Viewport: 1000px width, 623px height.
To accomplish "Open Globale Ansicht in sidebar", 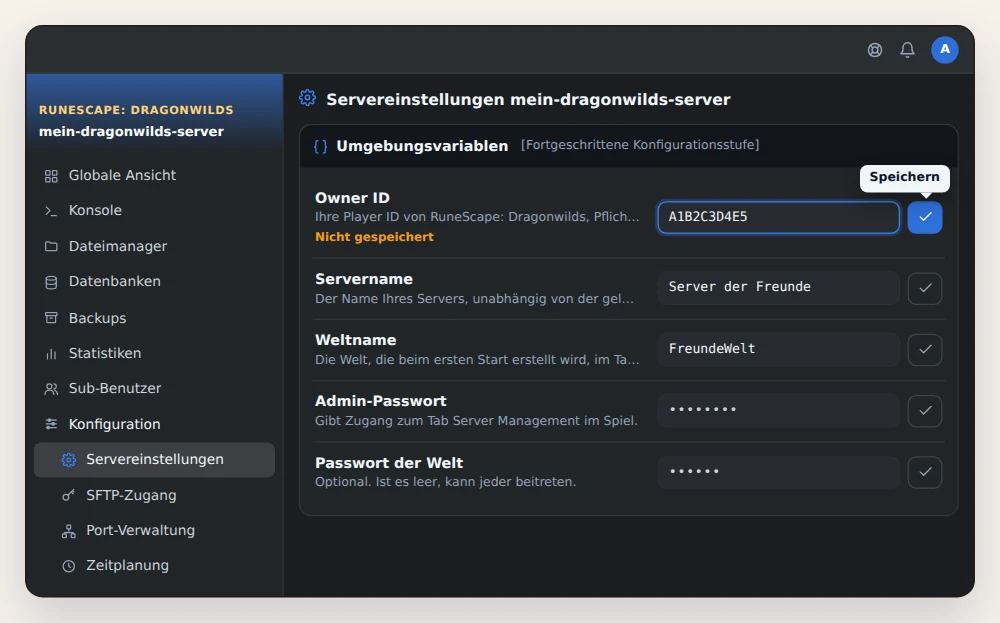I will tap(154, 175).
